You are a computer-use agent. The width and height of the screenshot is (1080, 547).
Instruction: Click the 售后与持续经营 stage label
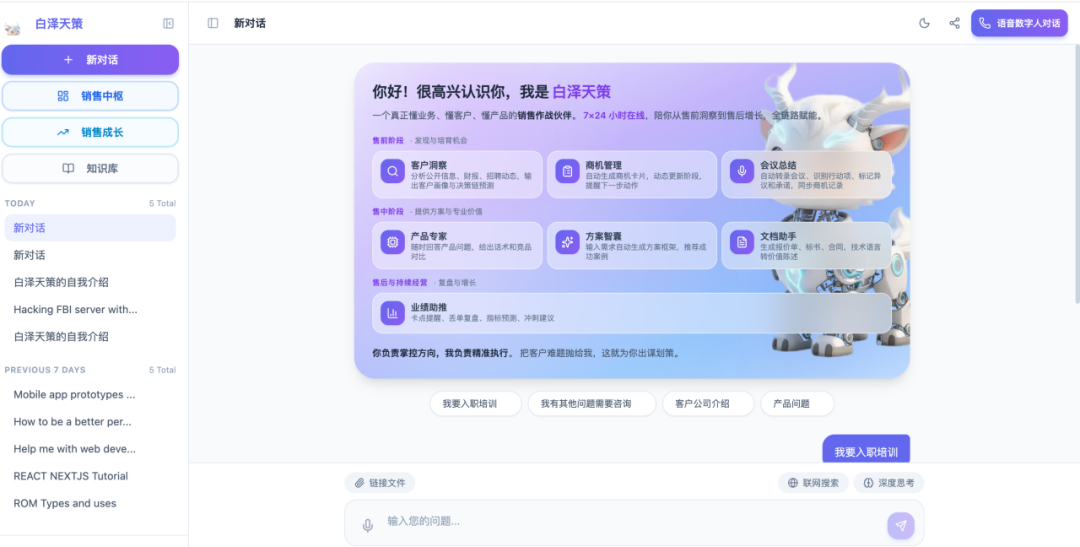click(399, 282)
